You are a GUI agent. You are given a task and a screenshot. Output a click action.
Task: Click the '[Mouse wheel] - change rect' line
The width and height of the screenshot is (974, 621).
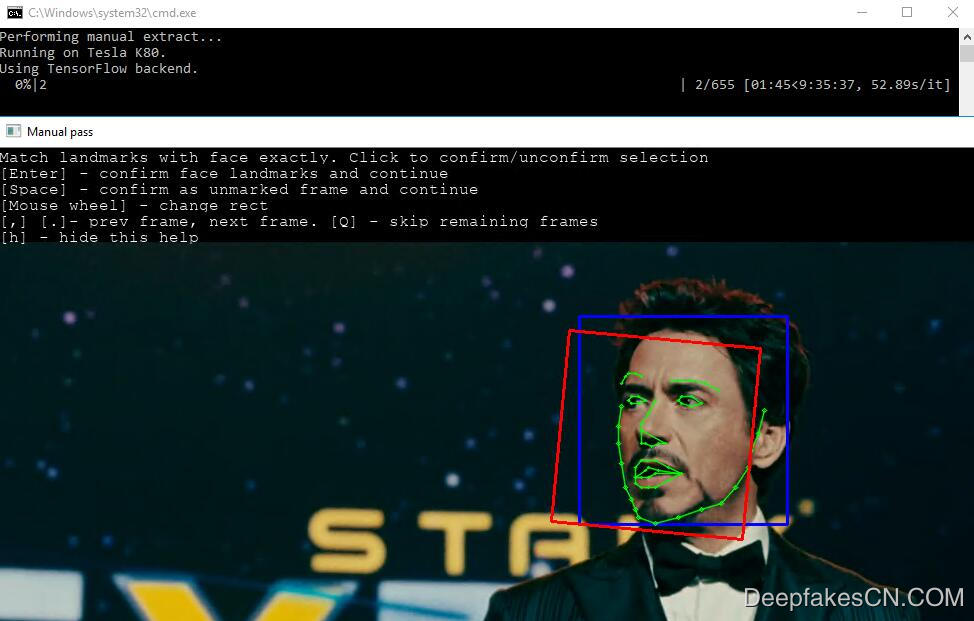click(134, 206)
